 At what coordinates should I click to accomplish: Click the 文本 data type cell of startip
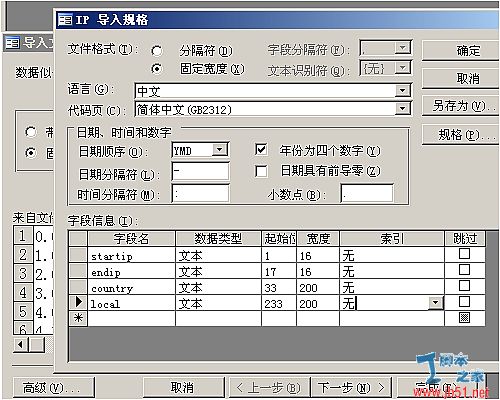(218, 255)
